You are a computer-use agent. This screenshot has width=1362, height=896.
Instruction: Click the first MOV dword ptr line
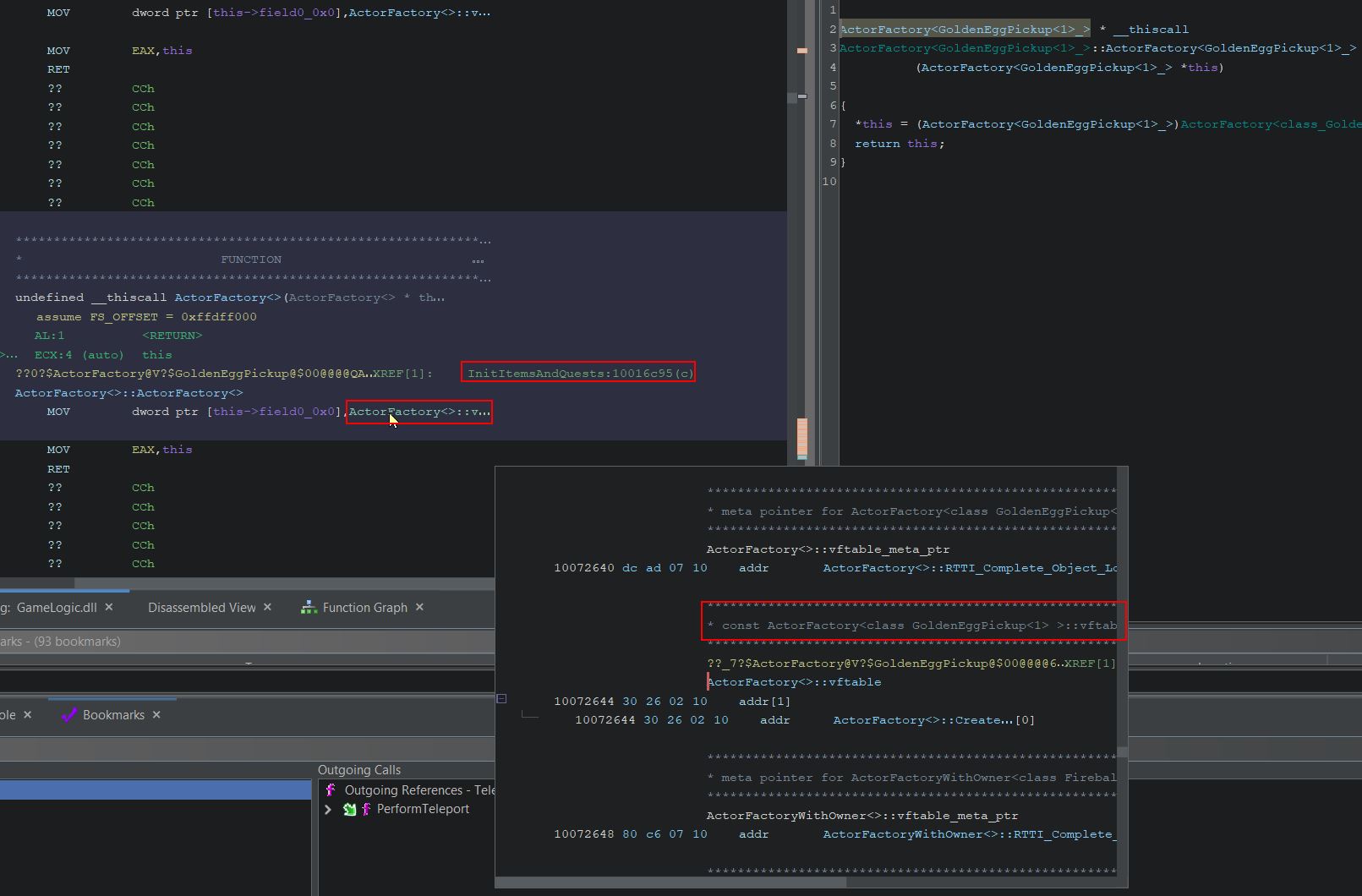[x=268, y=13]
